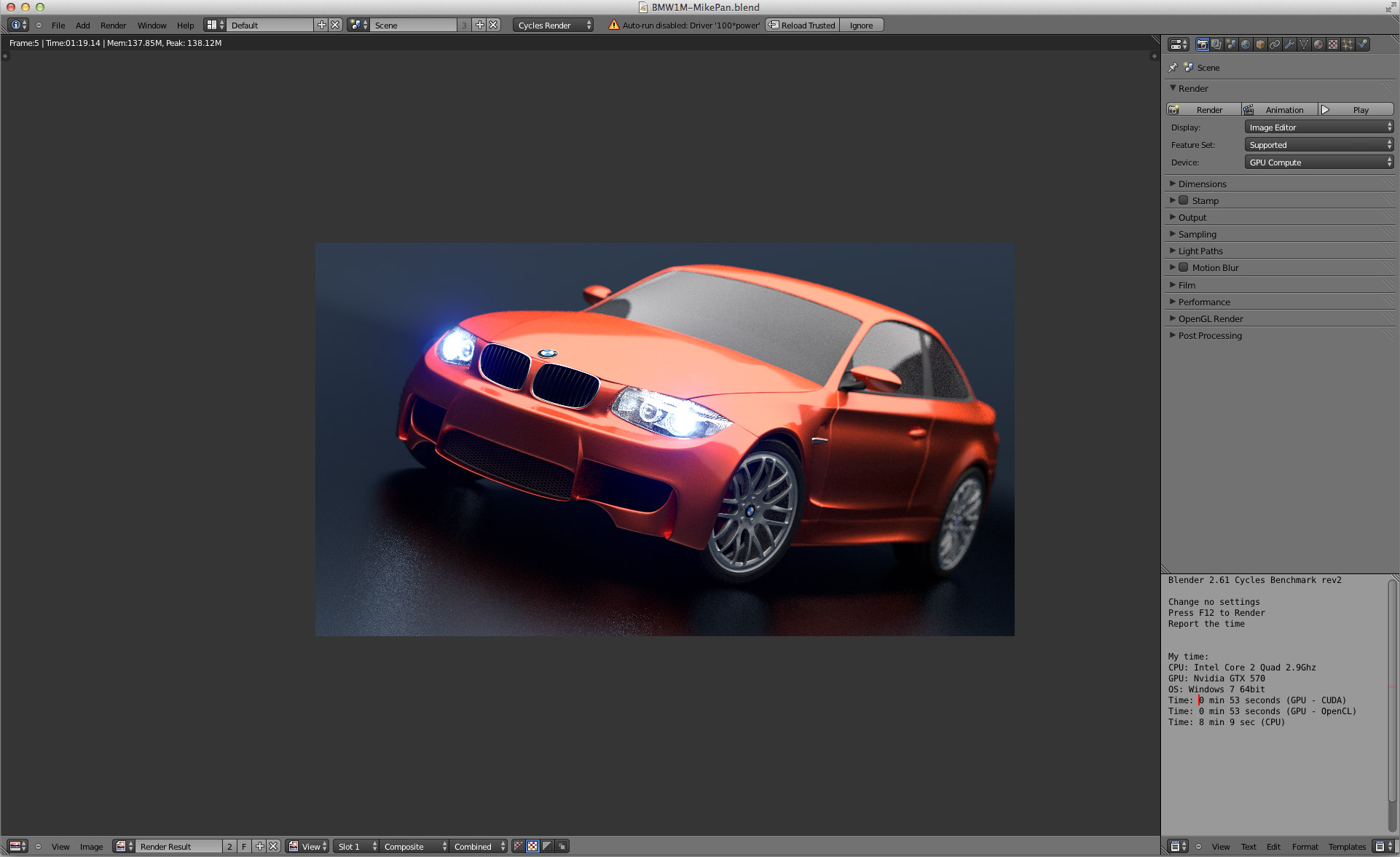This screenshot has height=857, width=1400.
Task: Open the Modifiers tab (wrench icon)
Action: click(x=1289, y=44)
